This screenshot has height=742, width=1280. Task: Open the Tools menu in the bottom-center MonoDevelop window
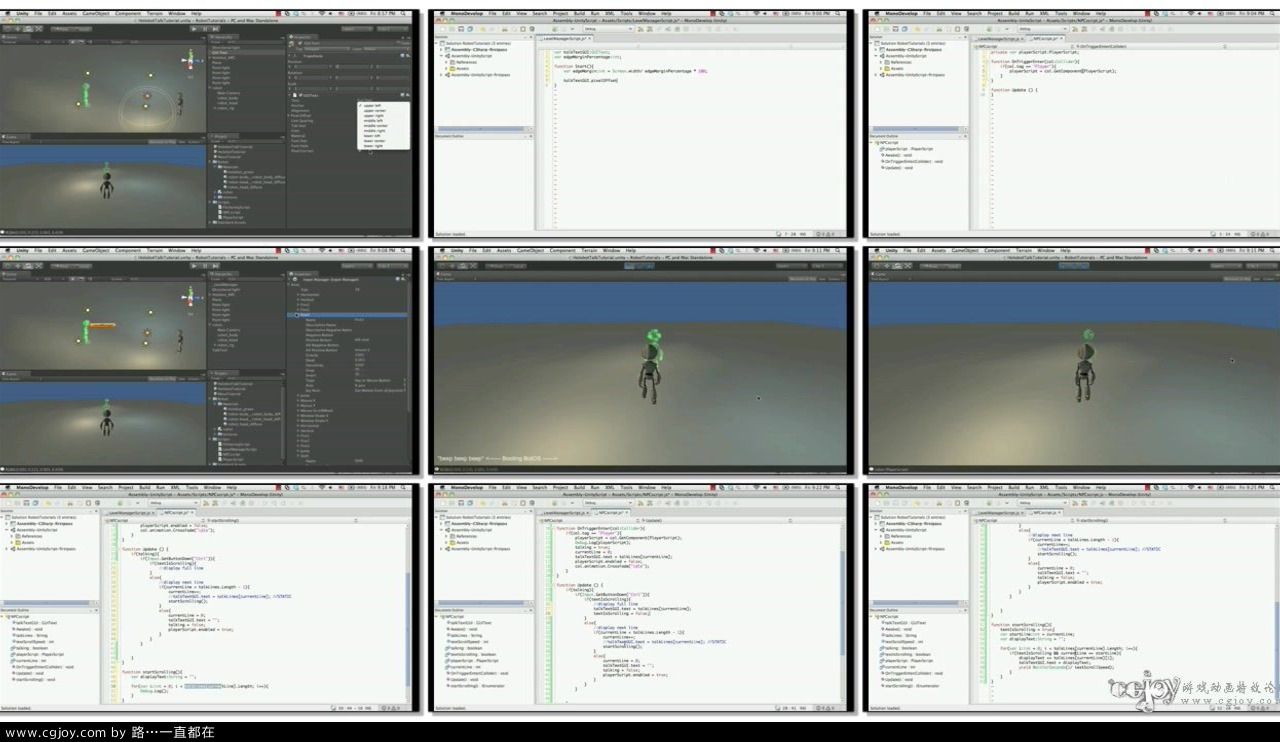point(626,487)
